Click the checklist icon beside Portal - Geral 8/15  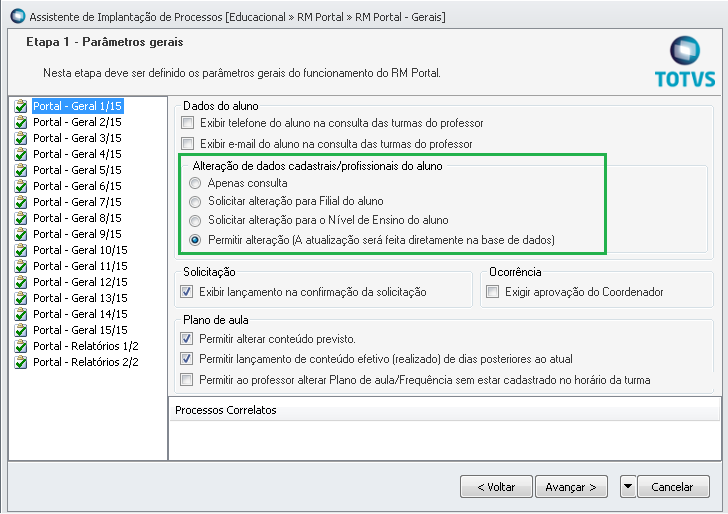(x=21, y=218)
